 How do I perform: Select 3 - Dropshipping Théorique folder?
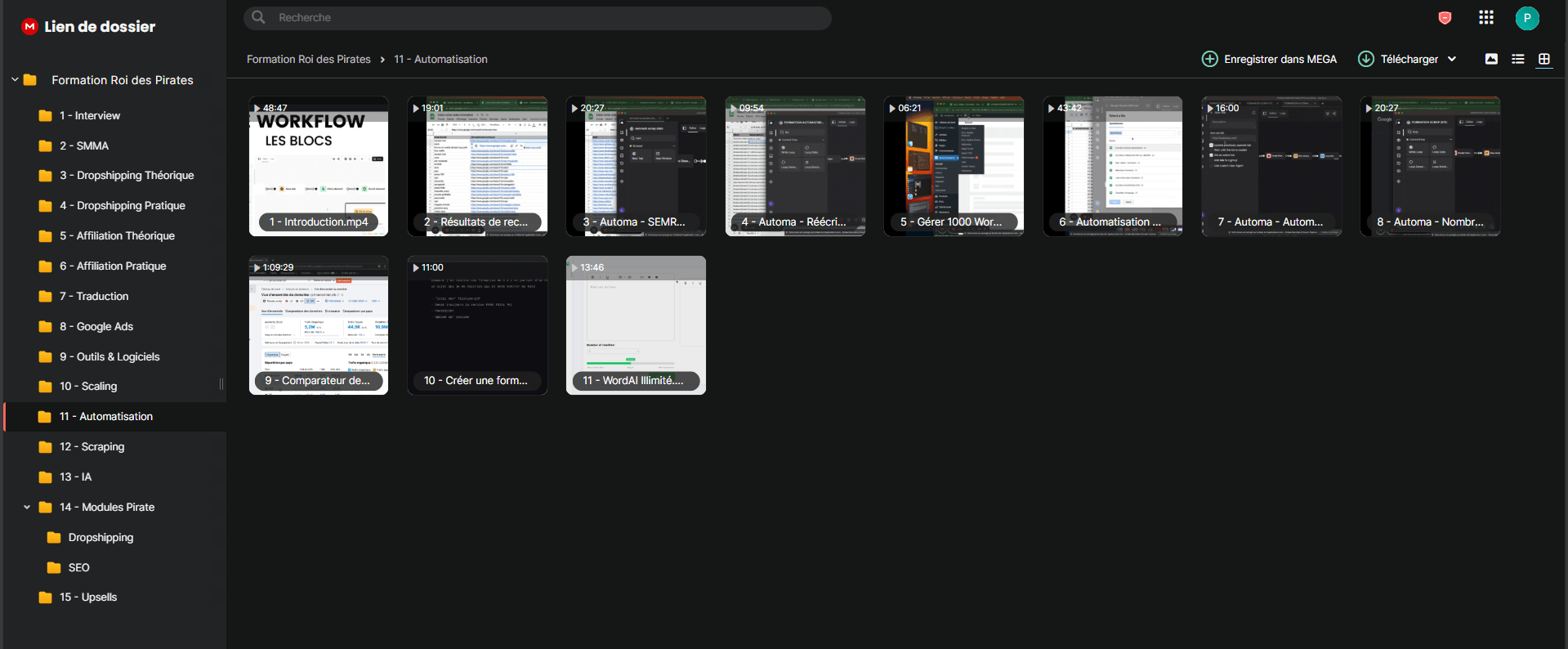115,176
